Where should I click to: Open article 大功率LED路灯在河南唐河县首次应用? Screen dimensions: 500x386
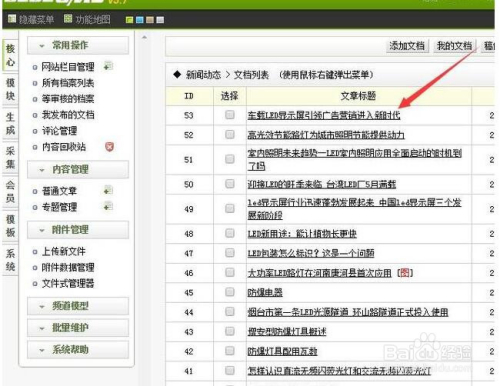tap(319, 273)
